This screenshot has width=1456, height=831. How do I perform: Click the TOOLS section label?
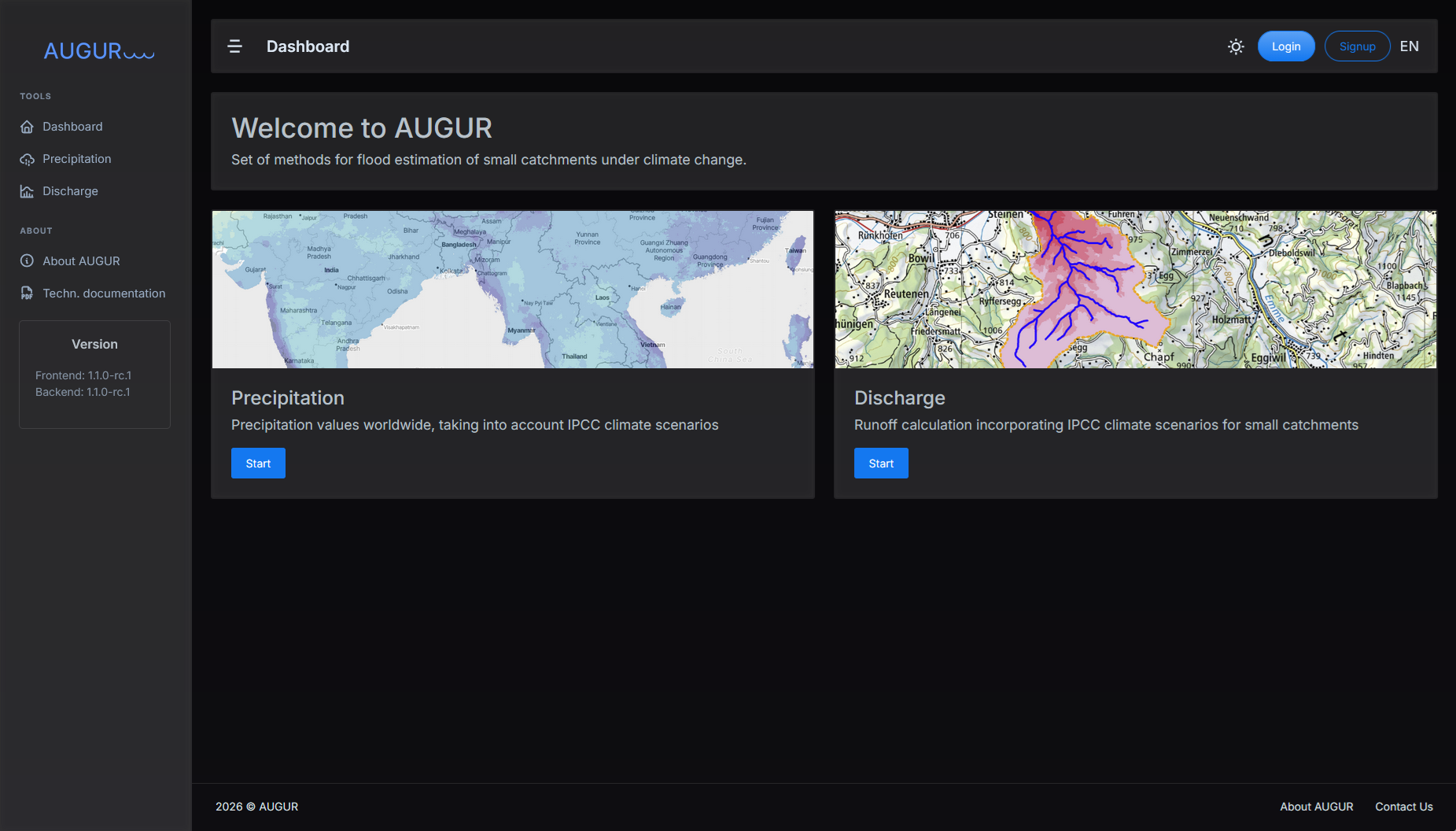35,96
